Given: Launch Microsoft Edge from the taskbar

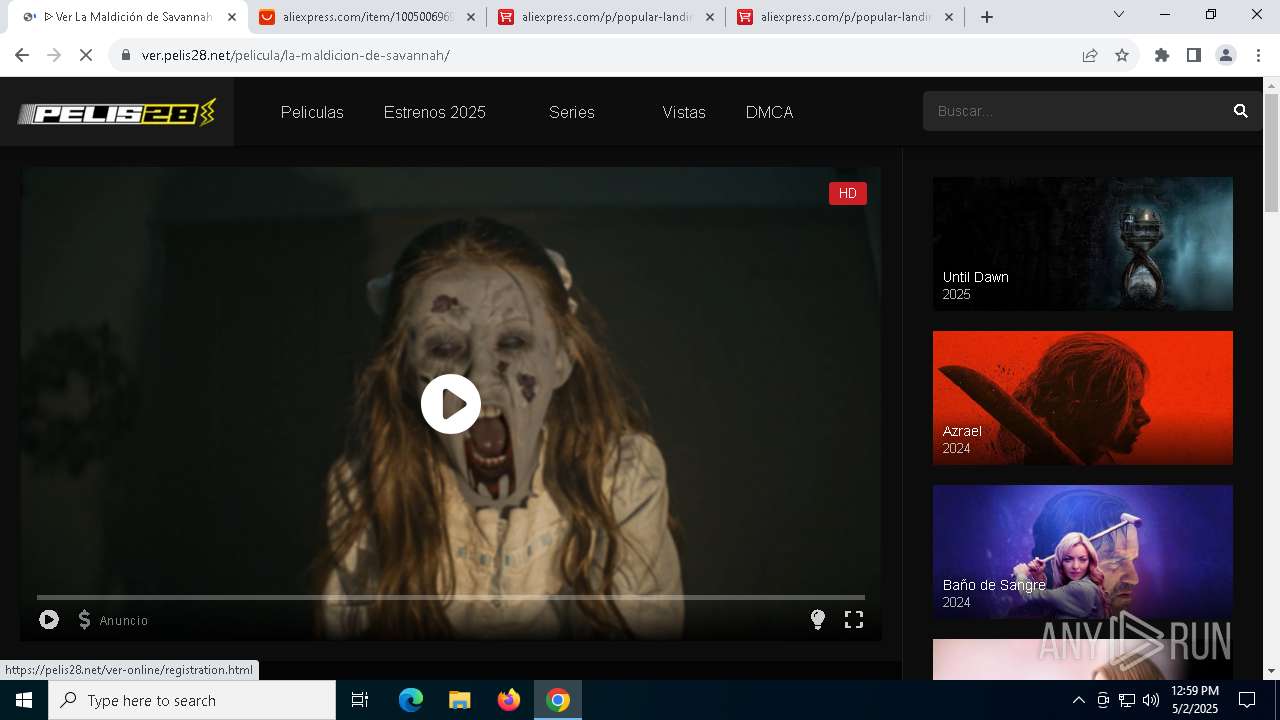Looking at the screenshot, I should [x=411, y=700].
